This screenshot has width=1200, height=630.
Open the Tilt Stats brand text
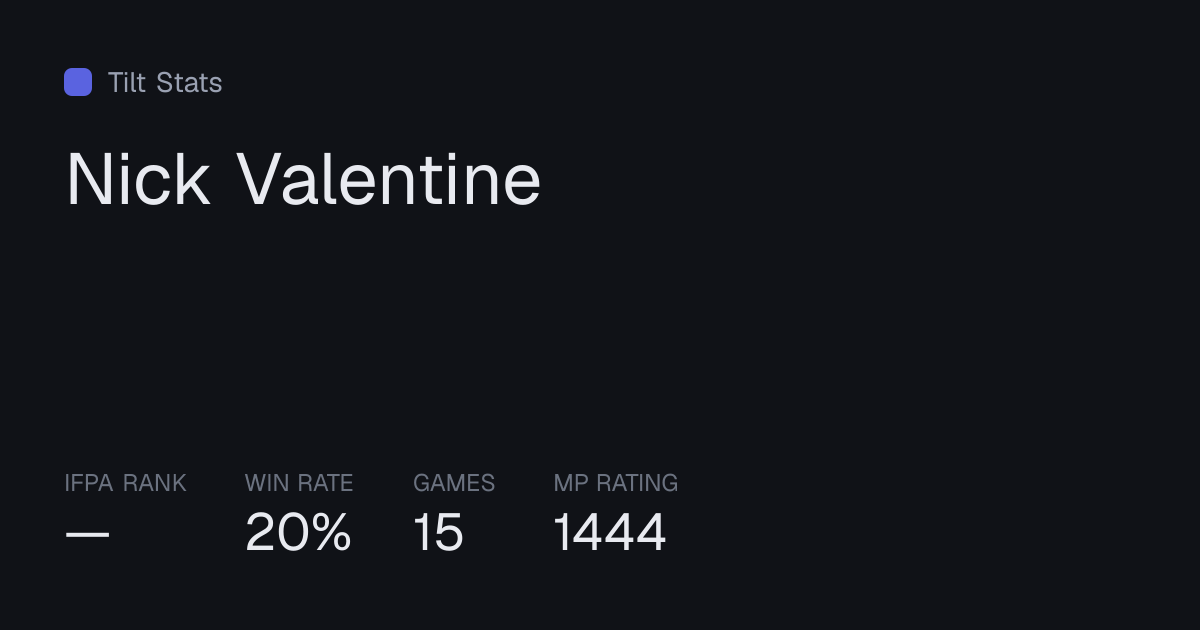165,82
